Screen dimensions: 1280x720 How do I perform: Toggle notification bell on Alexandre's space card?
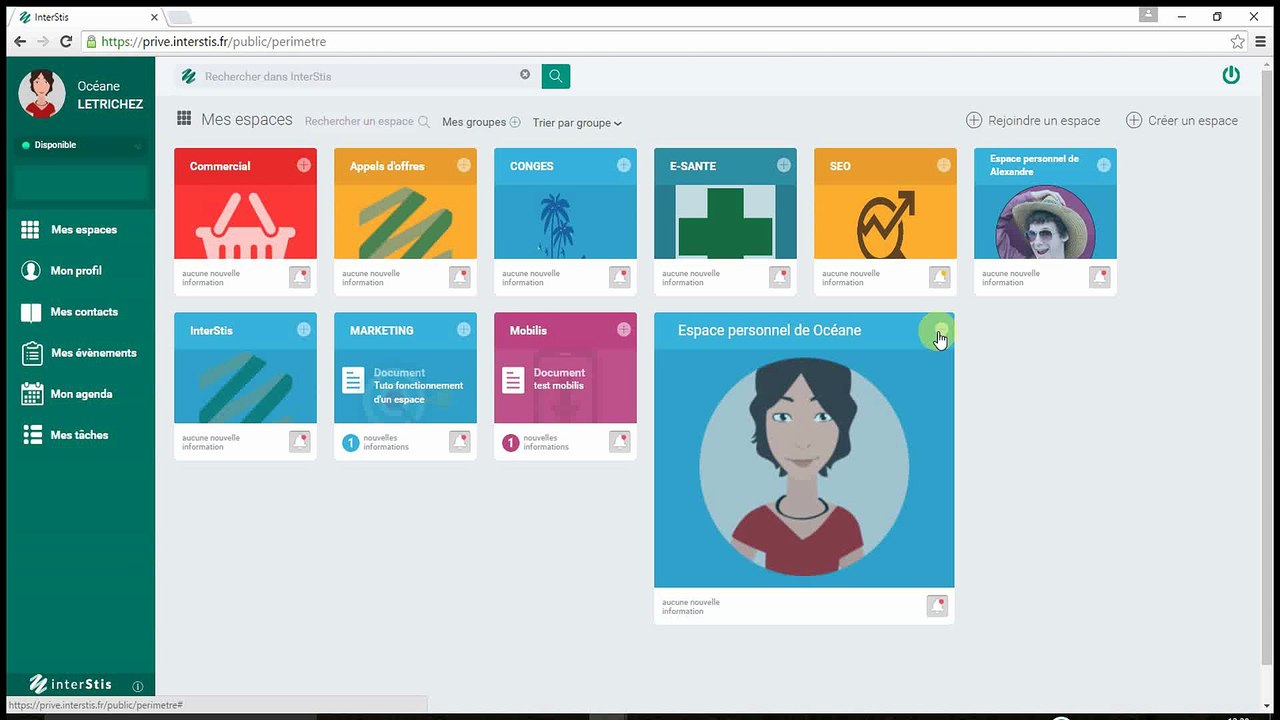point(1100,277)
